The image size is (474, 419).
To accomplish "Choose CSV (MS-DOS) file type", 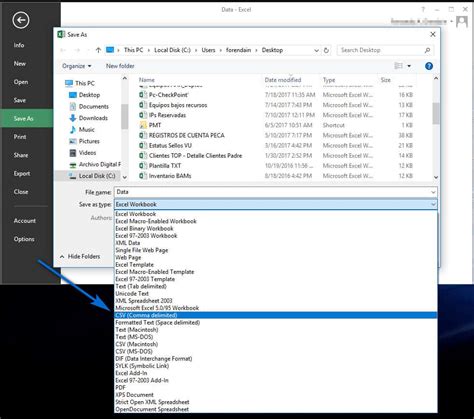I will 275,351.
